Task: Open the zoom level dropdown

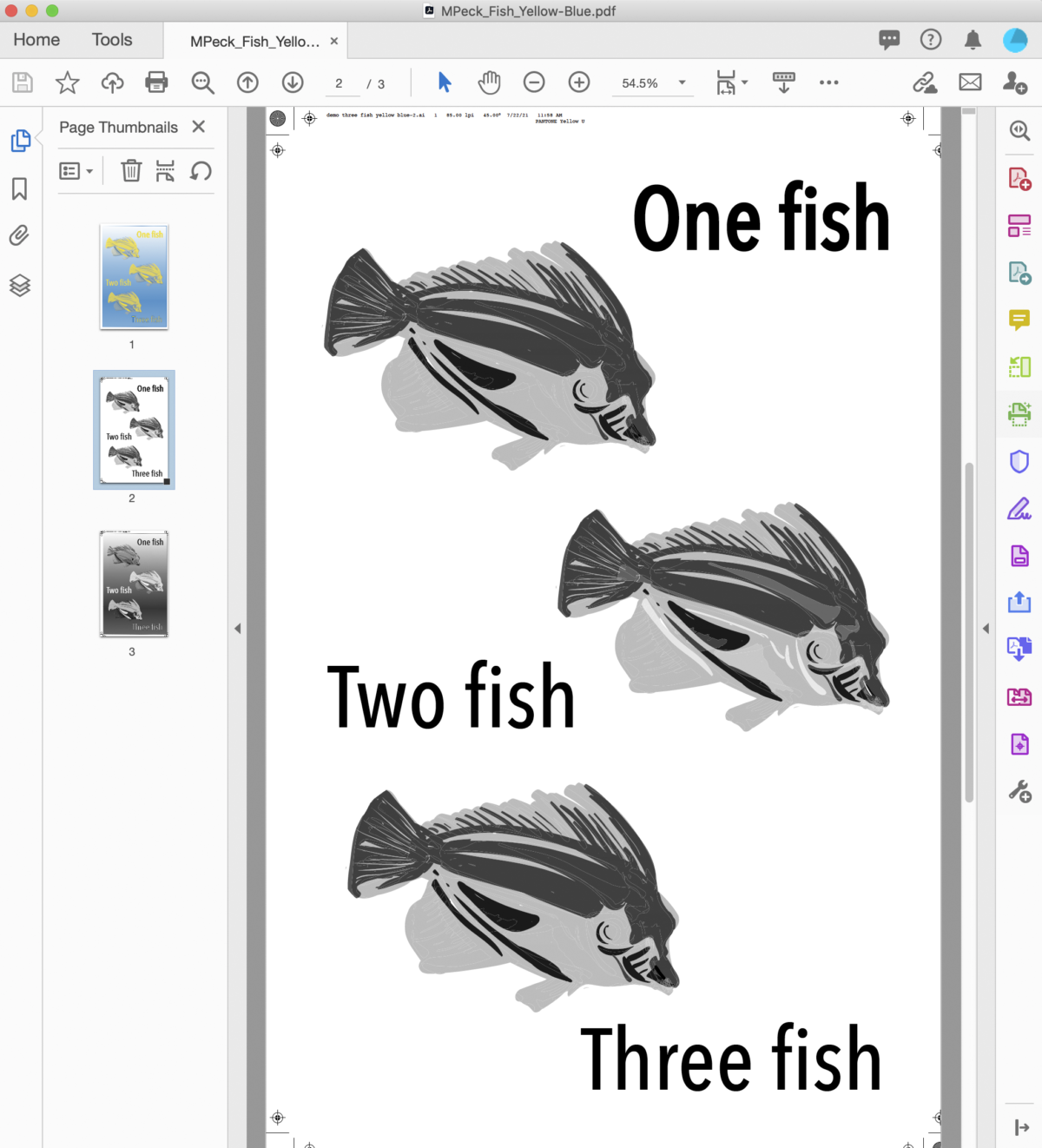Action: coord(683,82)
